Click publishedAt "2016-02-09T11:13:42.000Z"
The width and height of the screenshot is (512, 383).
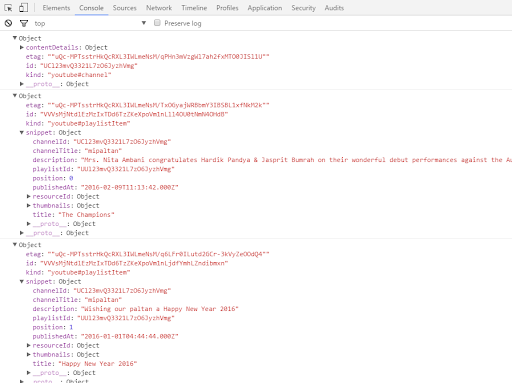(130, 187)
